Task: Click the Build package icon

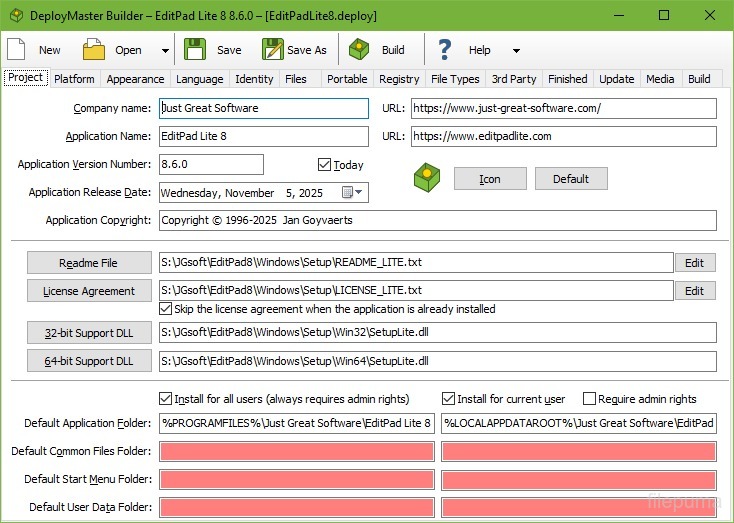Action: coord(360,49)
